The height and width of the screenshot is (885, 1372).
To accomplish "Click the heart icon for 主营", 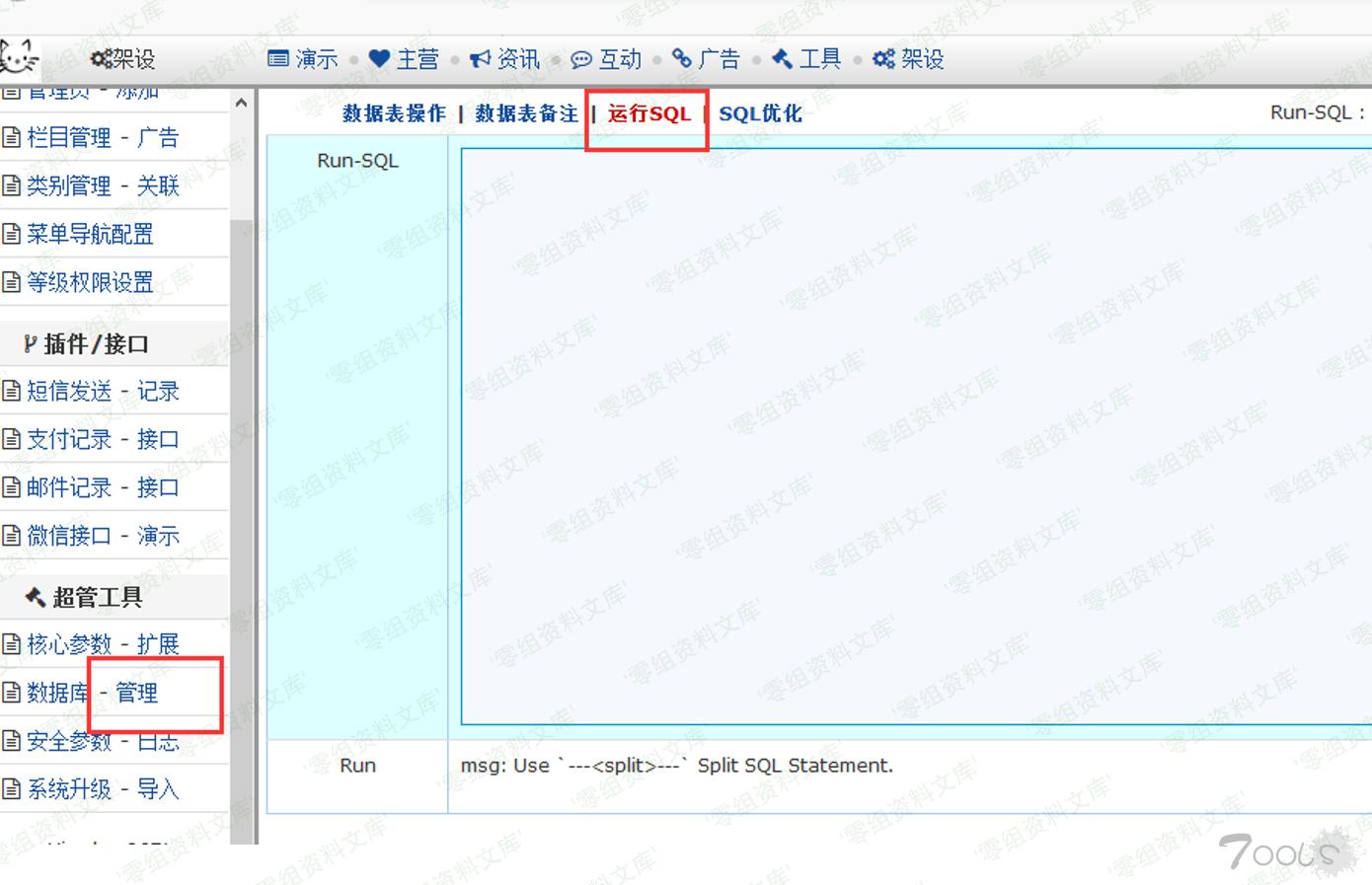I will (x=379, y=59).
